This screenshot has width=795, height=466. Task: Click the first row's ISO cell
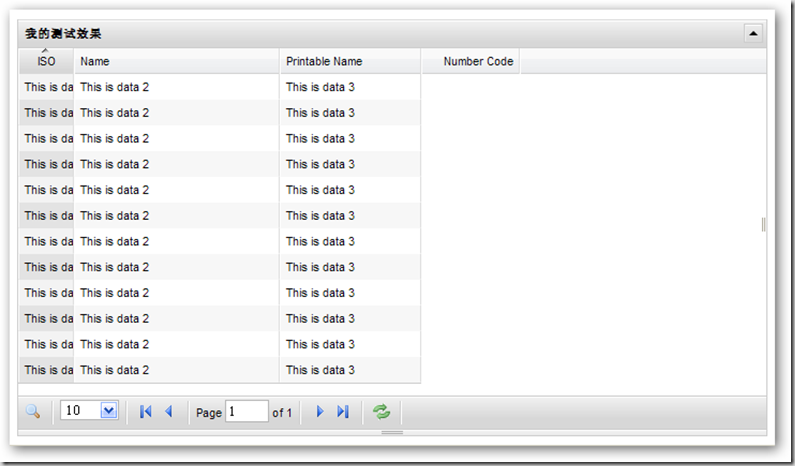47,88
